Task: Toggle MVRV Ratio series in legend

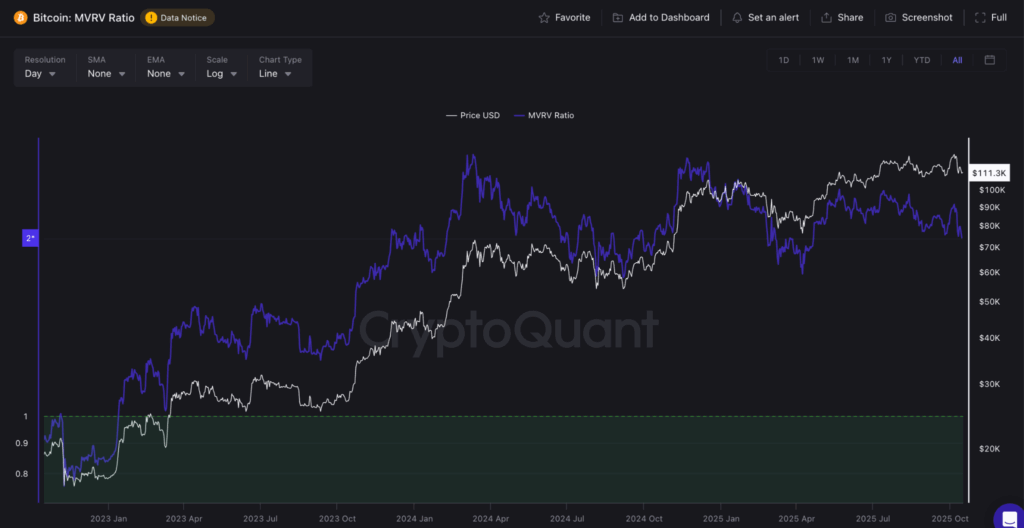Action: click(544, 116)
